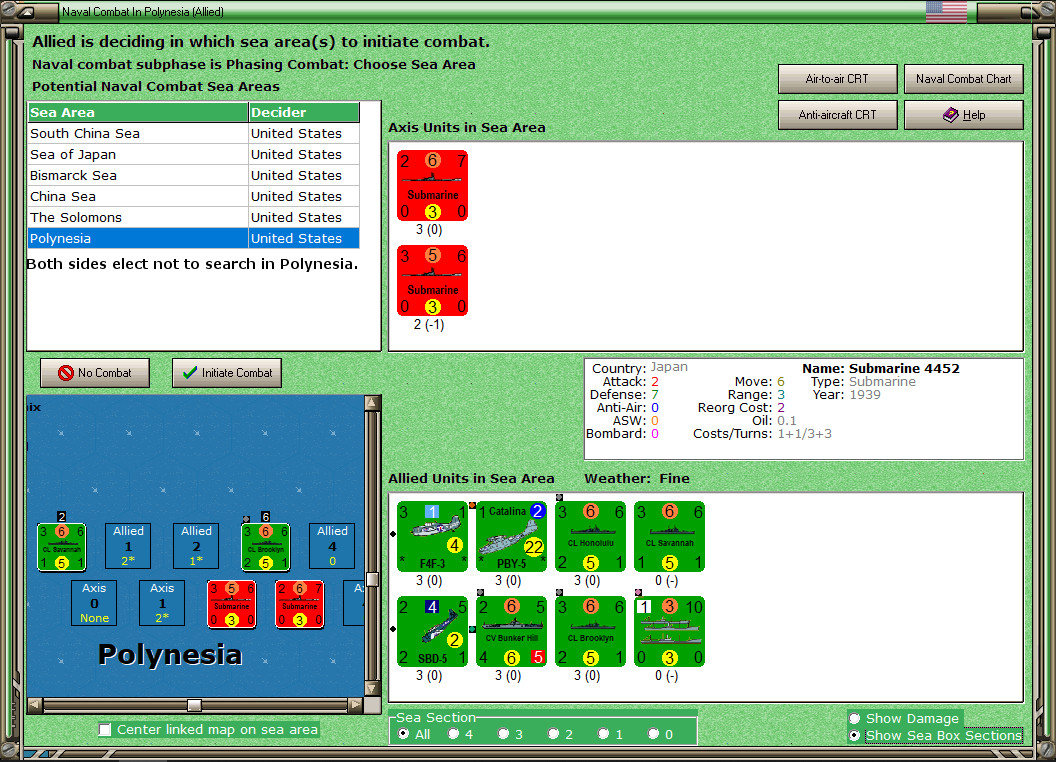Click the map scroll left arrow
Image resolution: width=1056 pixels, height=762 pixels.
click(35, 705)
